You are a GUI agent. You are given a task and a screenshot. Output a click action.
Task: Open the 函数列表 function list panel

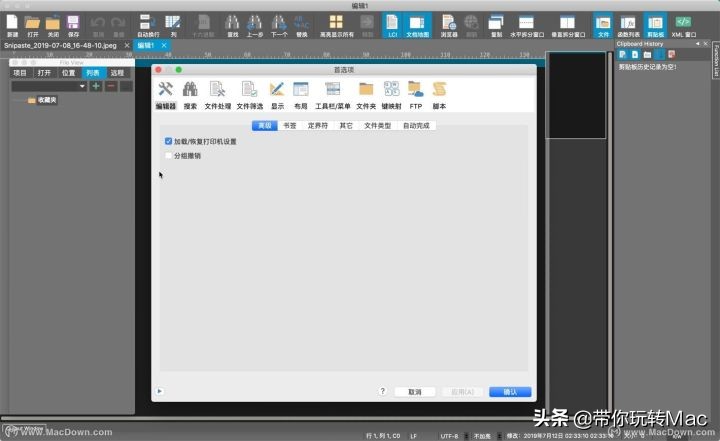pyautogui.click(x=628, y=25)
